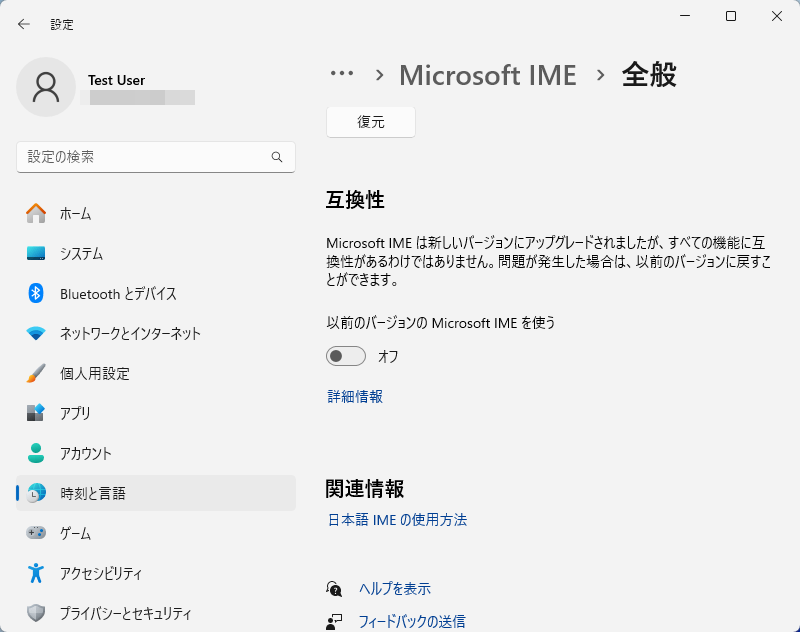Click the search magnifier icon
The width and height of the screenshot is (800, 632).
276,157
